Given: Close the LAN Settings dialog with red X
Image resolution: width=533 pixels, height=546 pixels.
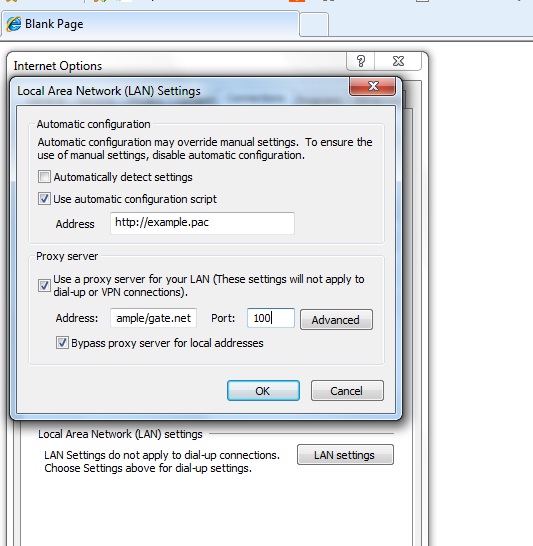Looking at the screenshot, I should [x=373, y=86].
